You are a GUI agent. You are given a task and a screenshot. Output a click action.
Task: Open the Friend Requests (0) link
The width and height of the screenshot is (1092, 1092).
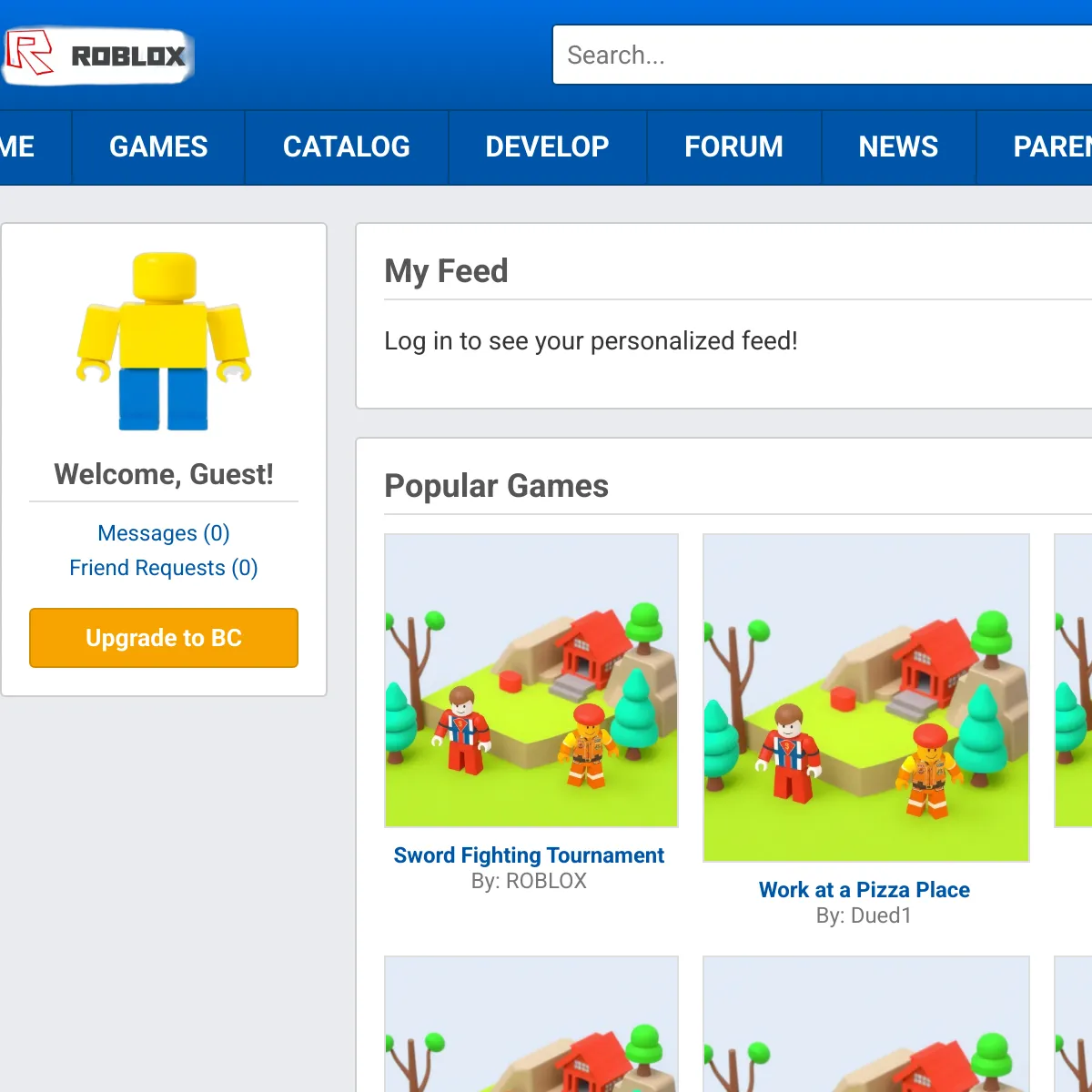coord(164,568)
